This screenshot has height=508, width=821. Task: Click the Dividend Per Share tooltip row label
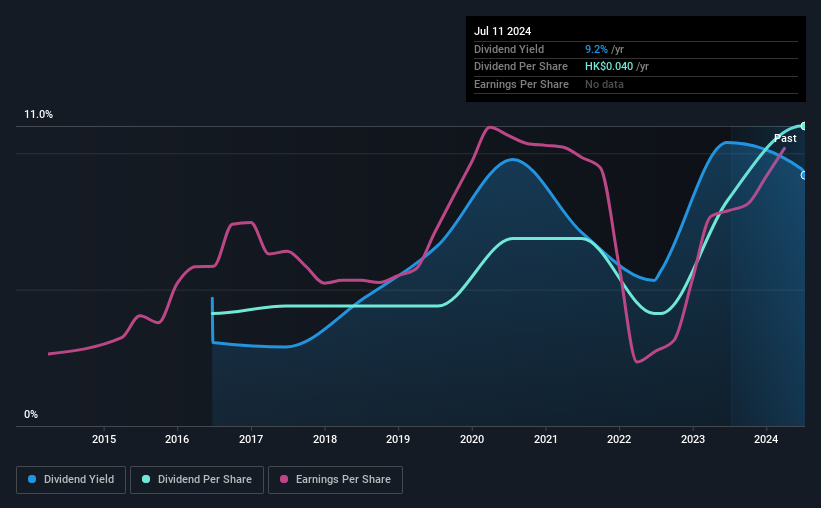(x=520, y=67)
